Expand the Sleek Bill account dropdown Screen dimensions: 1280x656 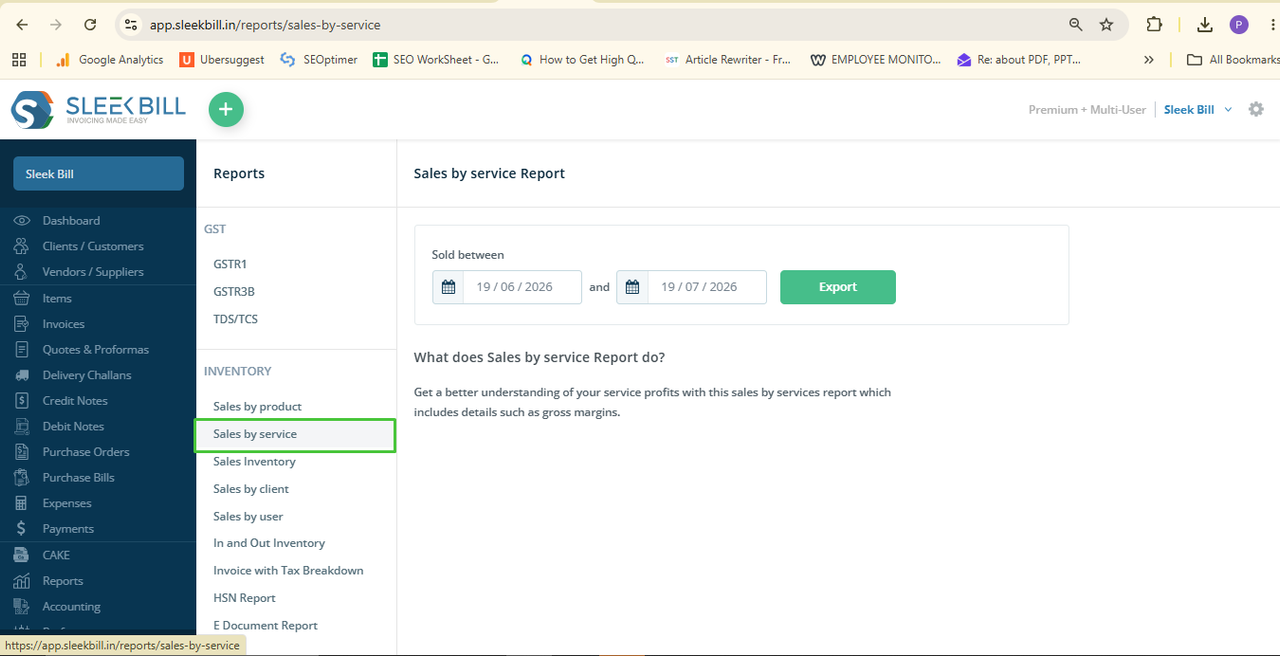click(1198, 109)
